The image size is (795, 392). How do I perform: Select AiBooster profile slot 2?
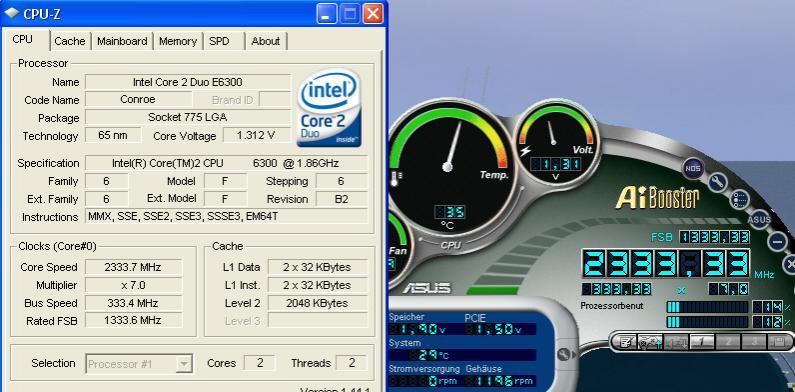728,342
